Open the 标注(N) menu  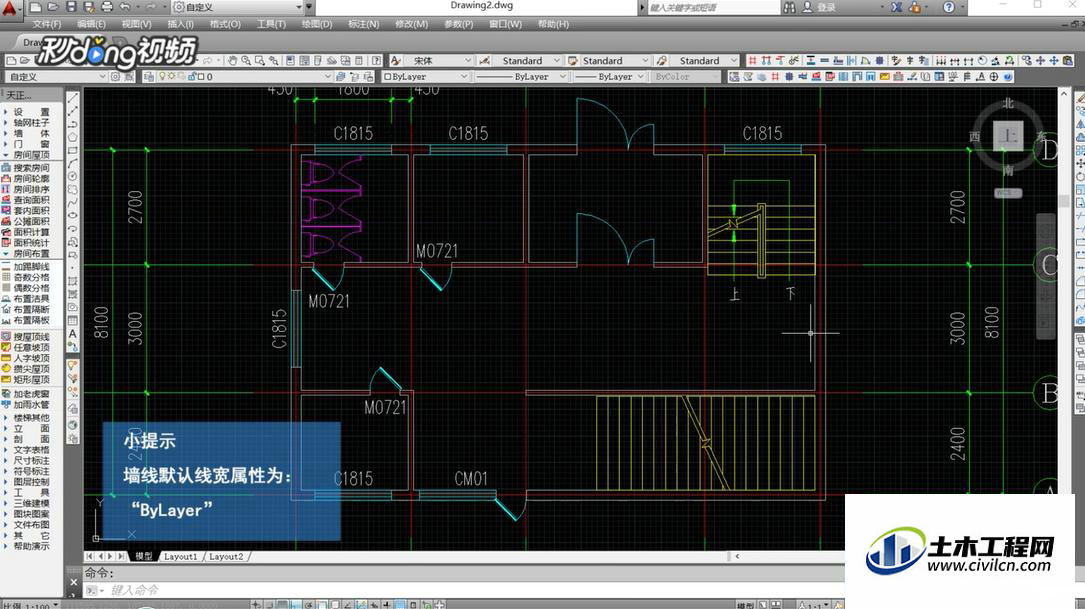coord(363,24)
